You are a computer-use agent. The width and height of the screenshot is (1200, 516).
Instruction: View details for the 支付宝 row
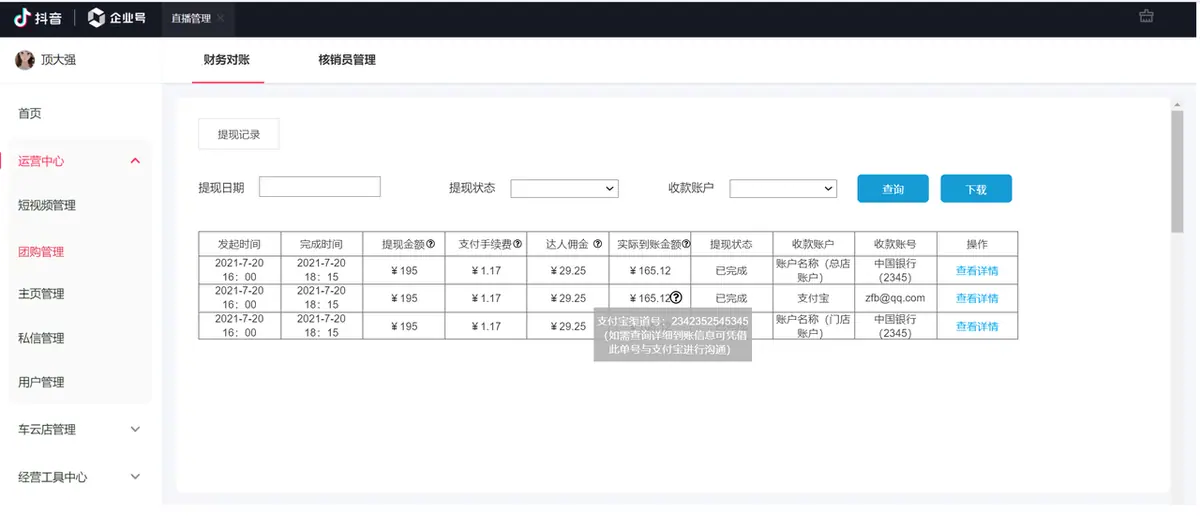[x=977, y=298]
